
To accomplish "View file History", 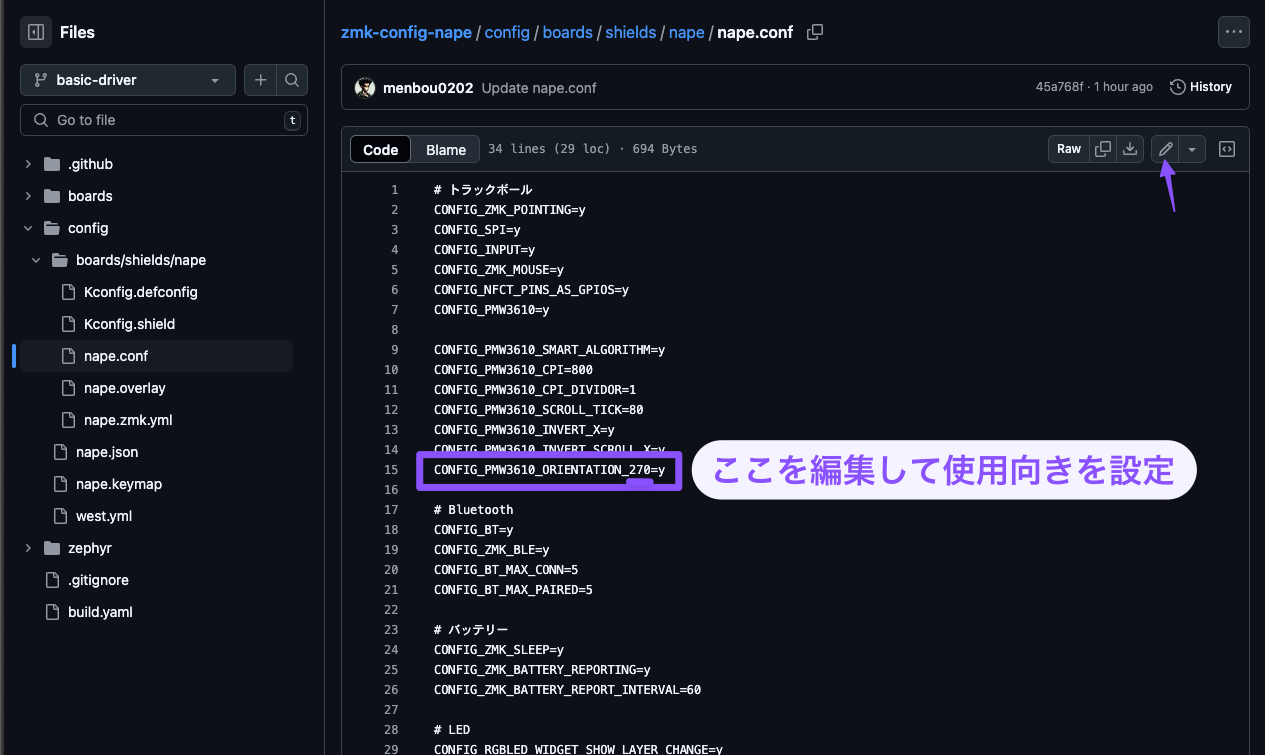I will pyautogui.click(x=1201, y=87).
